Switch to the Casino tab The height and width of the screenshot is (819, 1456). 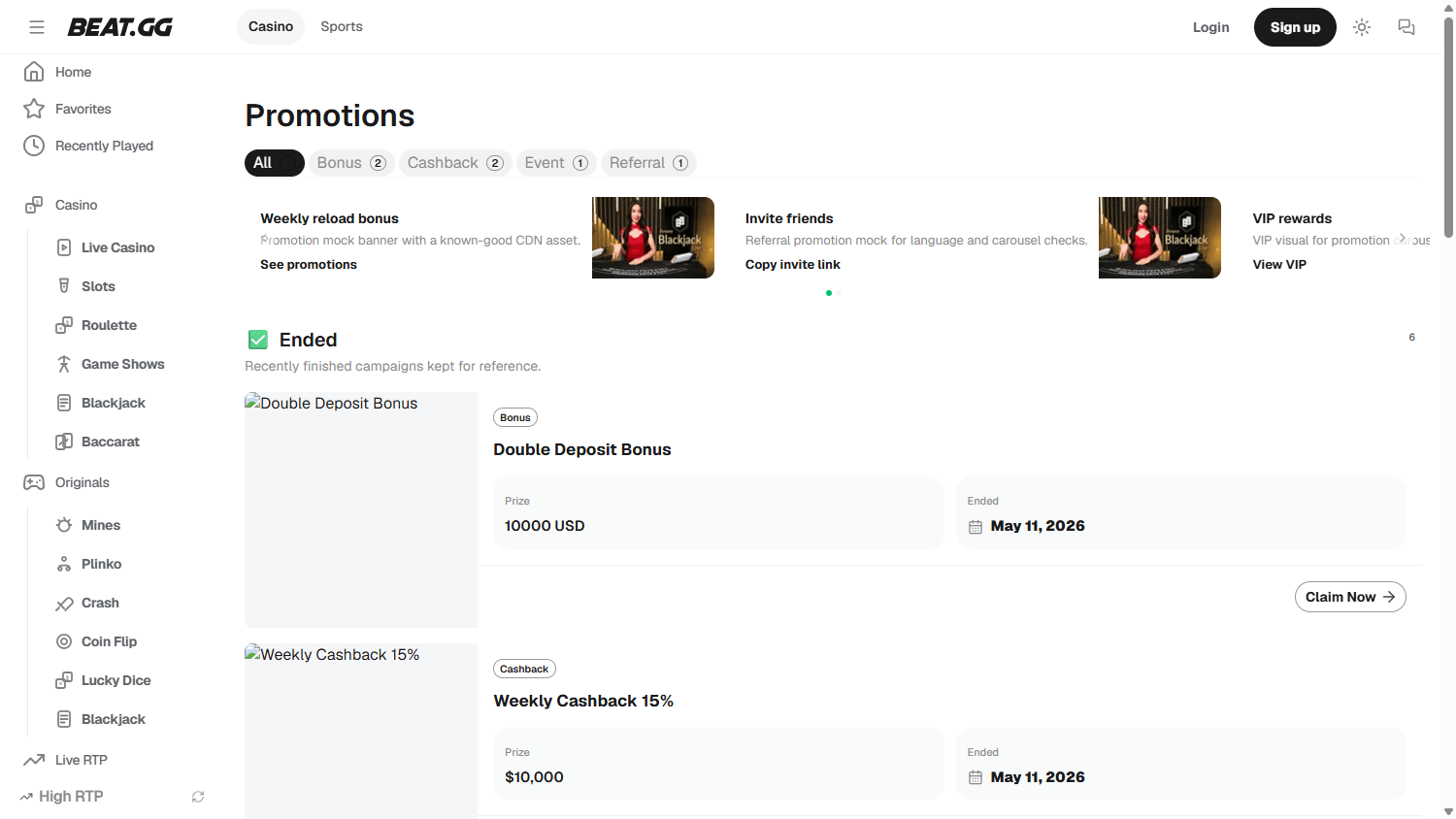(x=271, y=26)
